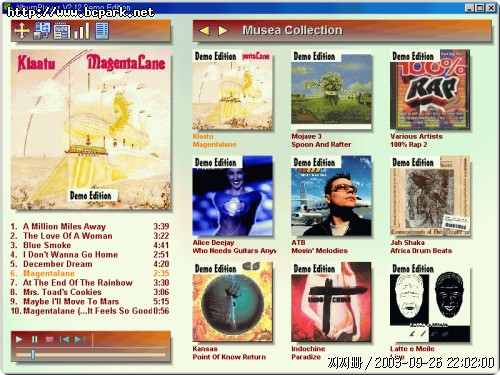The image size is (500, 375).
Task: Select the Jah Shaka album cover
Action: point(430,196)
